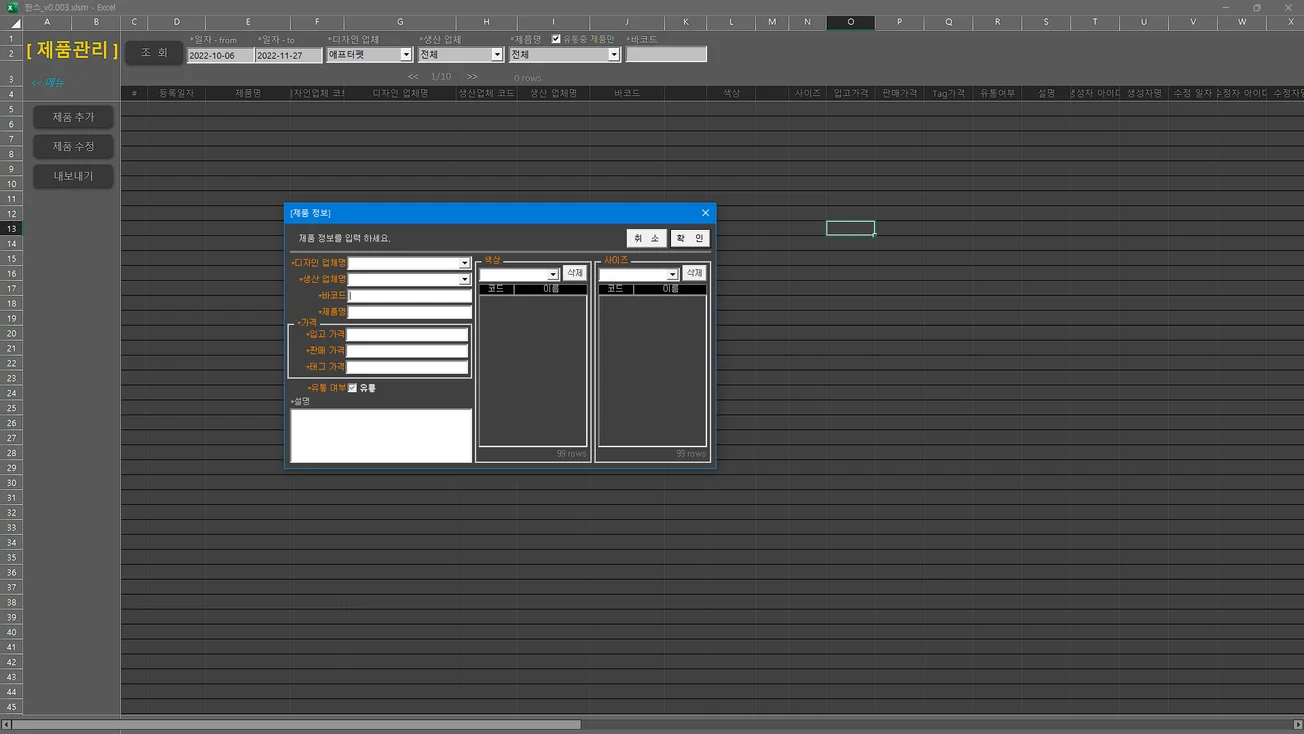Focus the 바코드 field in the dialog
The image size is (1304, 734).
tap(410, 296)
